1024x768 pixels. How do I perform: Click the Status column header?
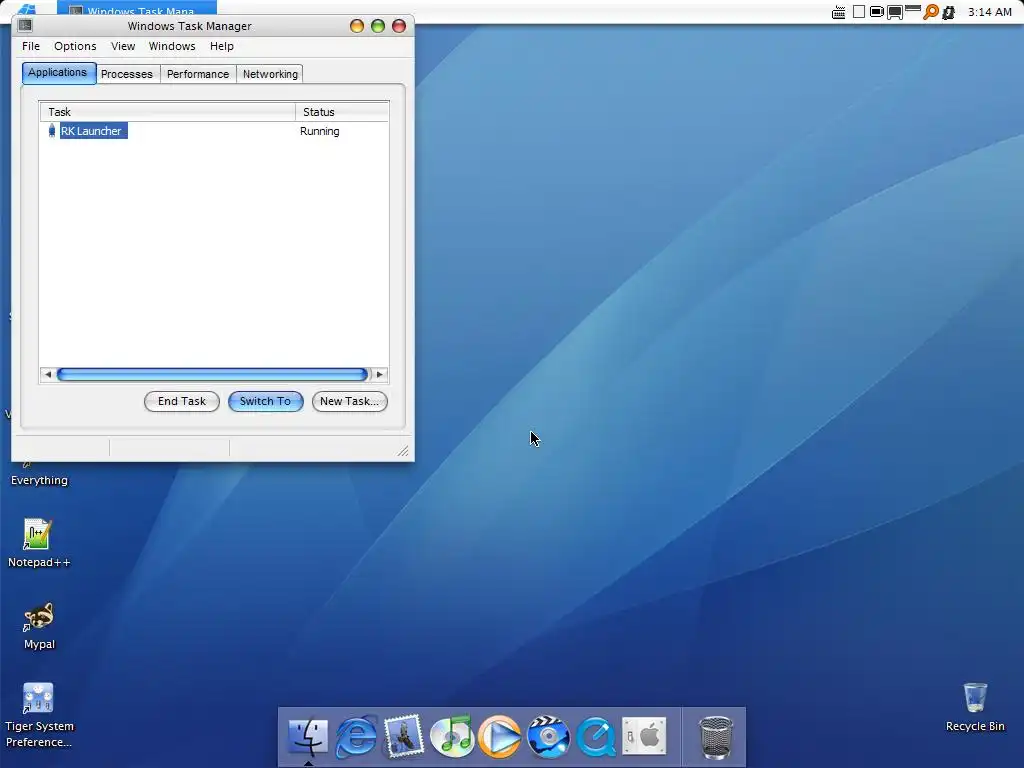(342, 112)
